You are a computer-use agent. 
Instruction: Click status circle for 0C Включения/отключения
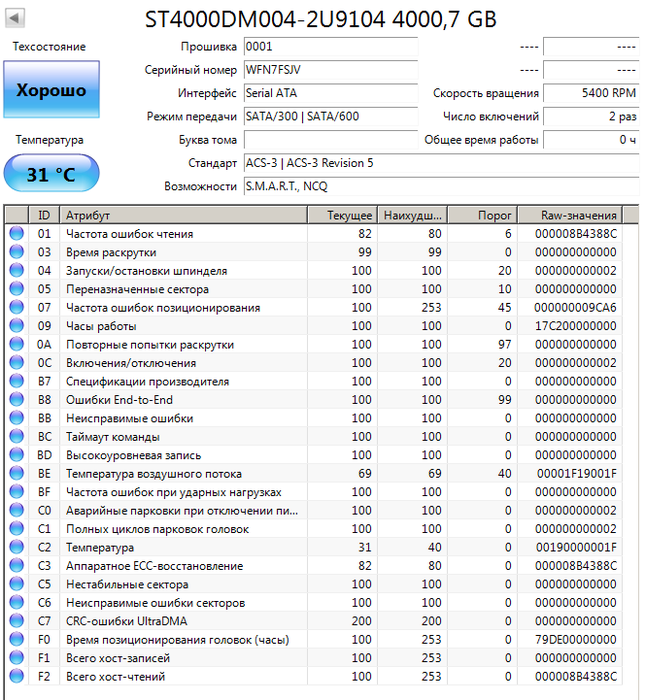pyautogui.click(x=17, y=362)
